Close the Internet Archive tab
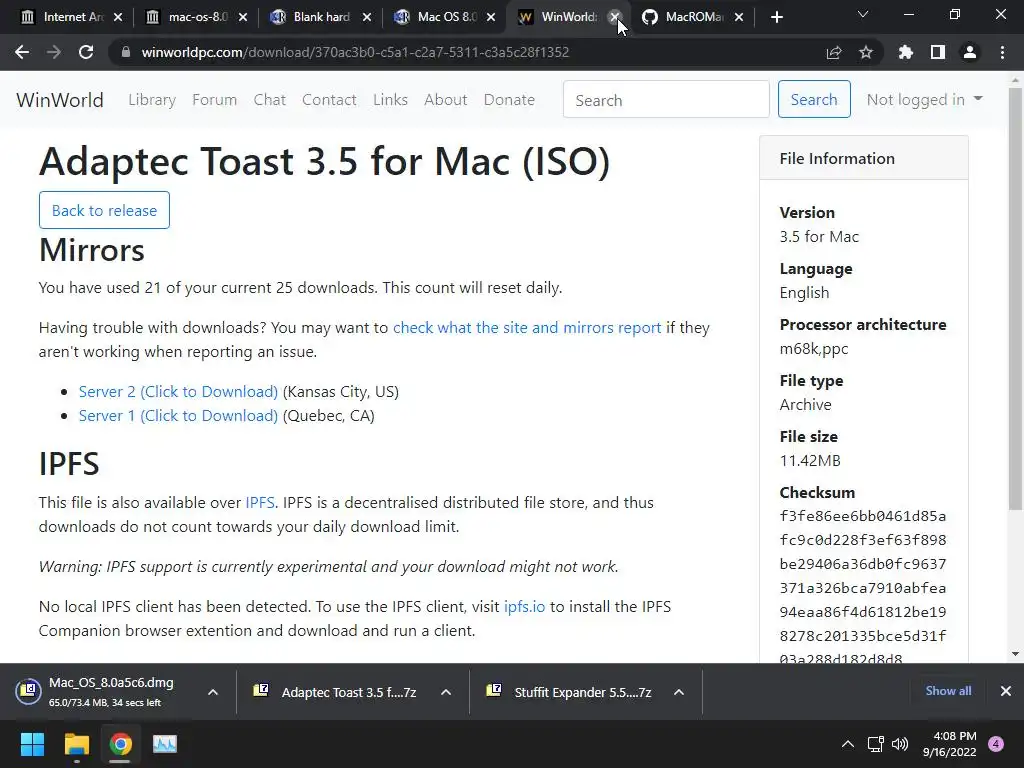The width and height of the screenshot is (1024, 768). [118, 17]
